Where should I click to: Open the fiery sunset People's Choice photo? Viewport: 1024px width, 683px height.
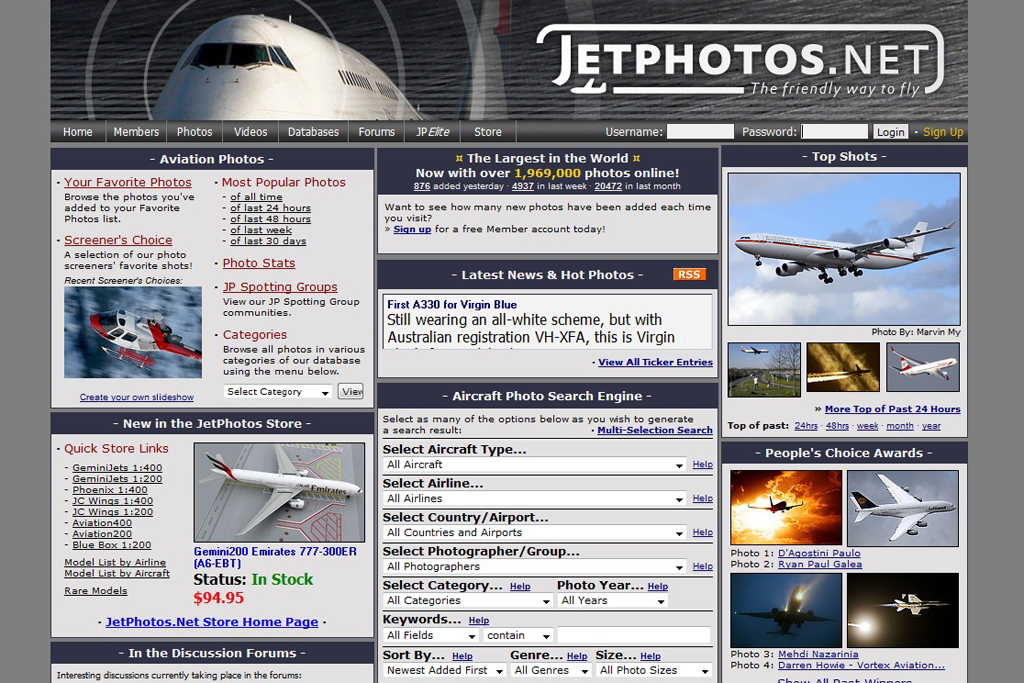[786, 507]
